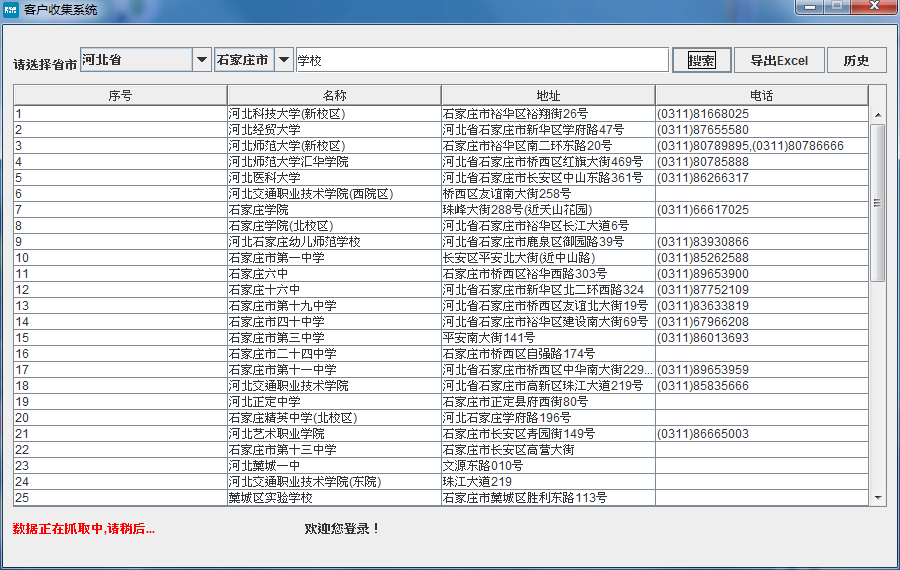Select the 电话 column header

tap(761, 96)
